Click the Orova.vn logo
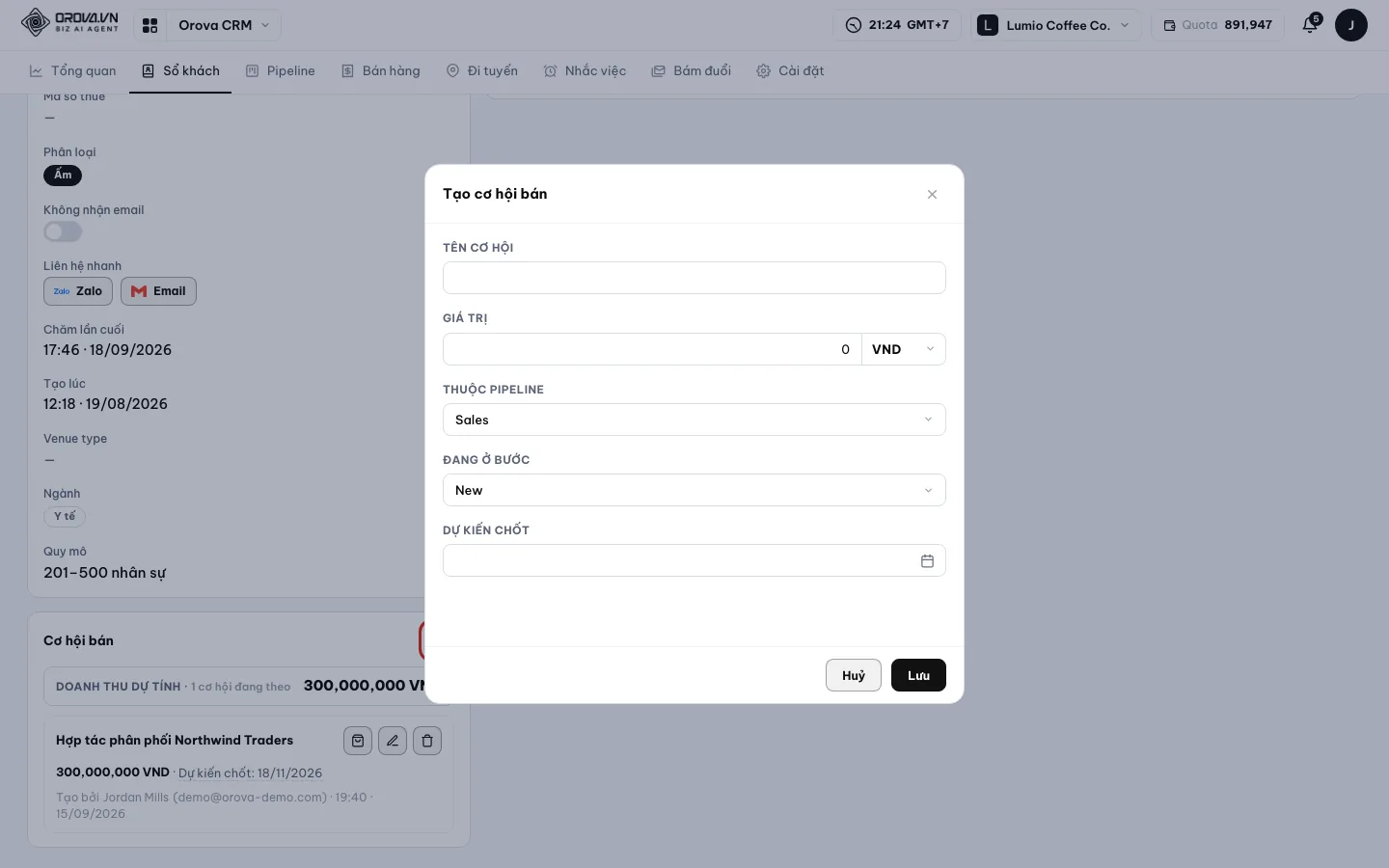 tap(69, 22)
